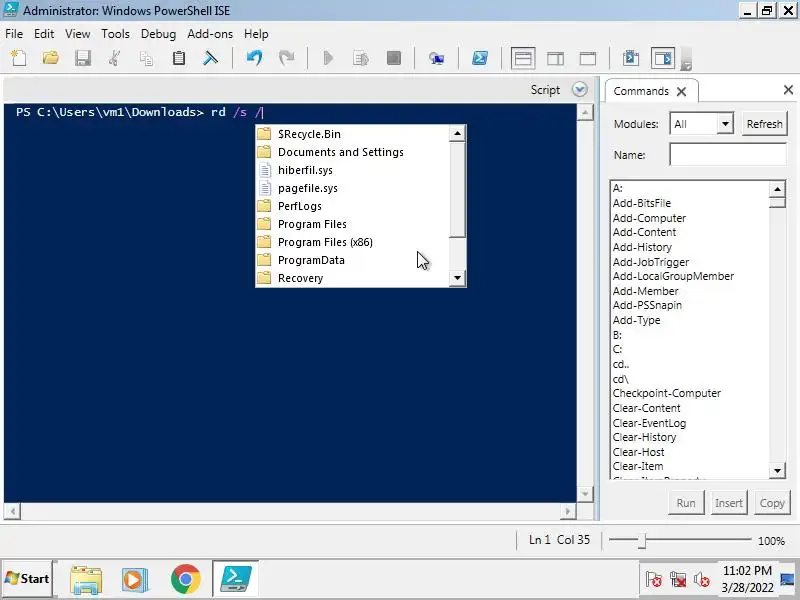
Task: Undo the last action
Action: pyautogui.click(x=254, y=58)
